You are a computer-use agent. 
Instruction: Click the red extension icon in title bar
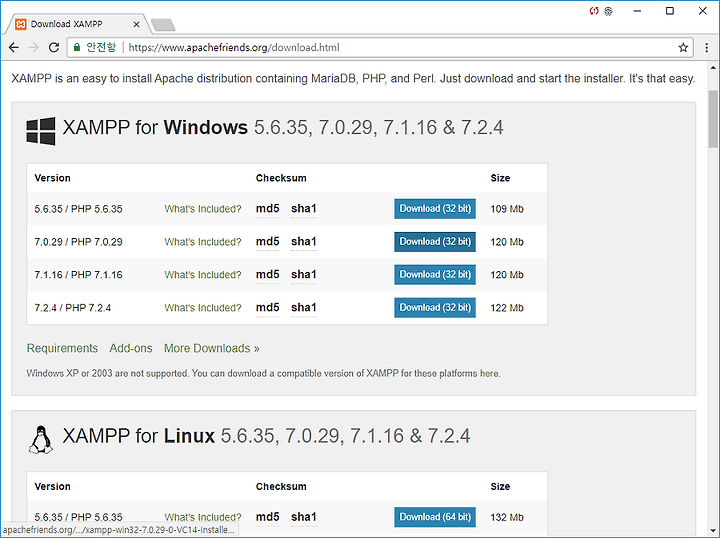[594, 11]
